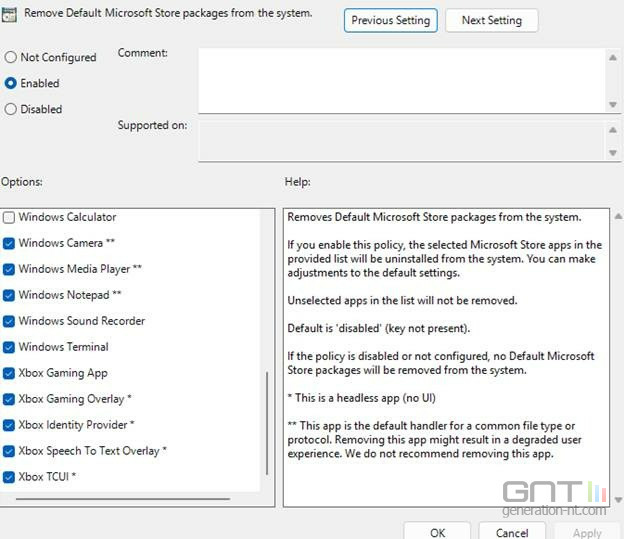This screenshot has width=624, height=539.
Task: Click the Comment box scroll up arrow
Action: [x=613, y=58]
